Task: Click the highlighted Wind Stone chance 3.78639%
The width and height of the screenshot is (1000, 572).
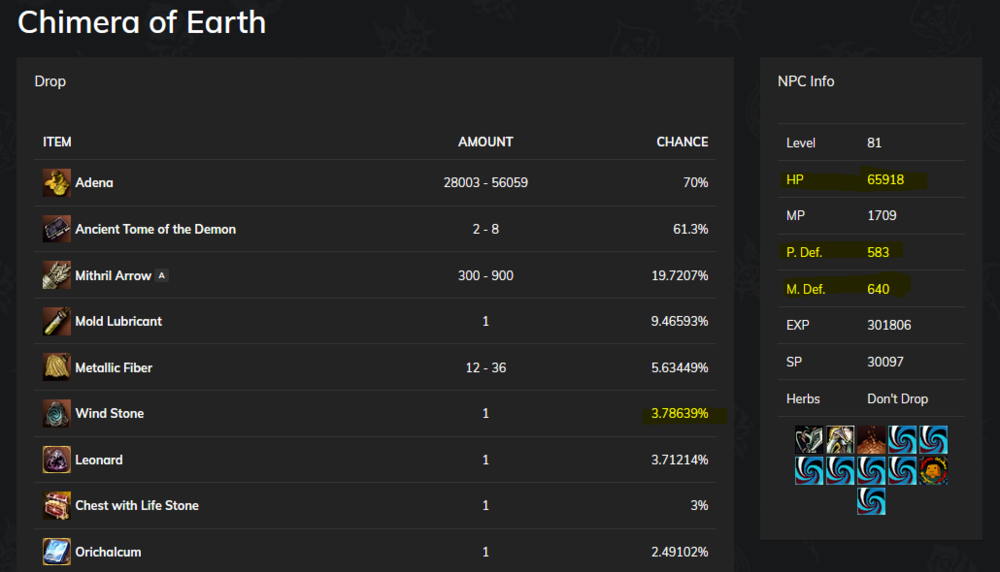Action: coord(679,414)
